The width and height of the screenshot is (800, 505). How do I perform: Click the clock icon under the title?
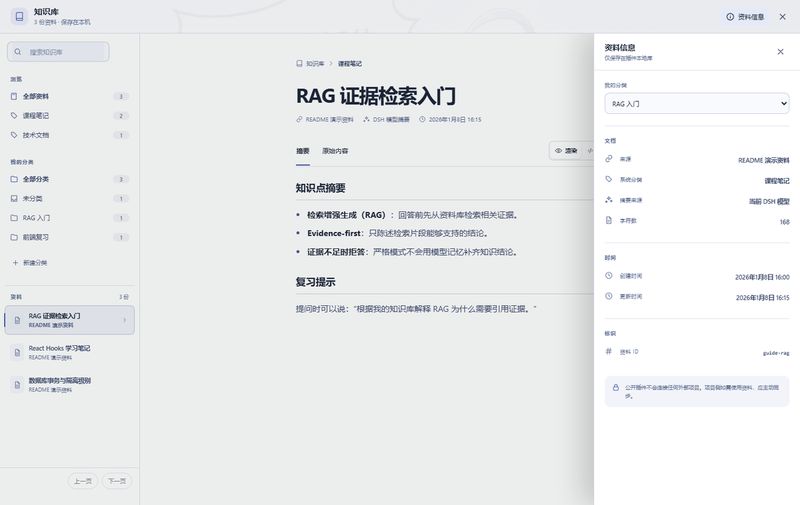tap(422, 119)
